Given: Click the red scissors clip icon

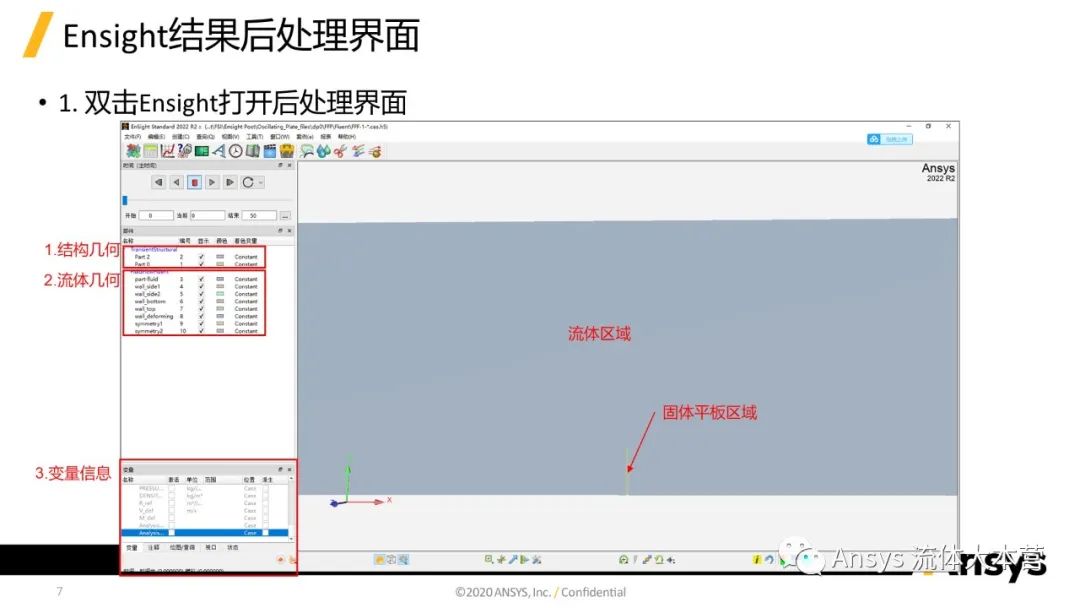Looking at the screenshot, I should tap(340, 151).
